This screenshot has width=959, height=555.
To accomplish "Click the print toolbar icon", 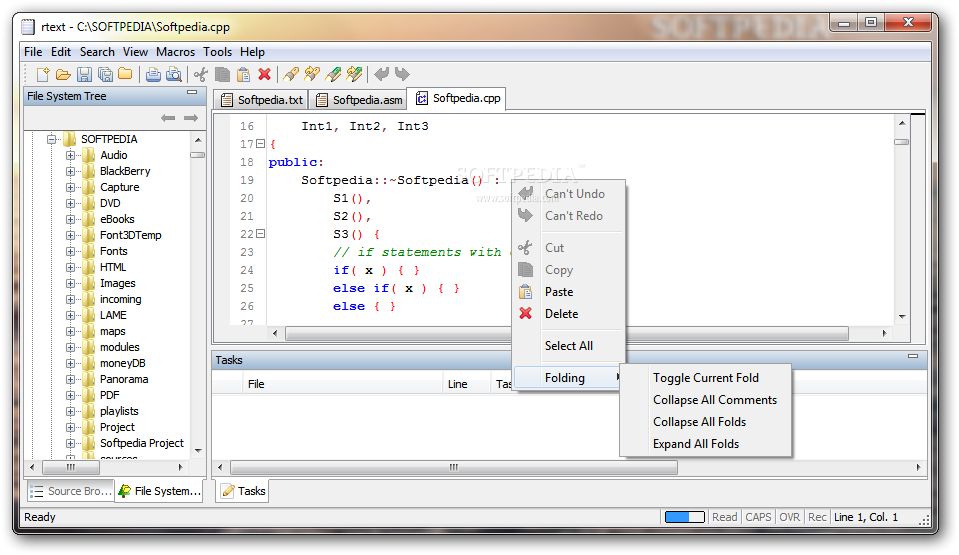I will [x=154, y=75].
